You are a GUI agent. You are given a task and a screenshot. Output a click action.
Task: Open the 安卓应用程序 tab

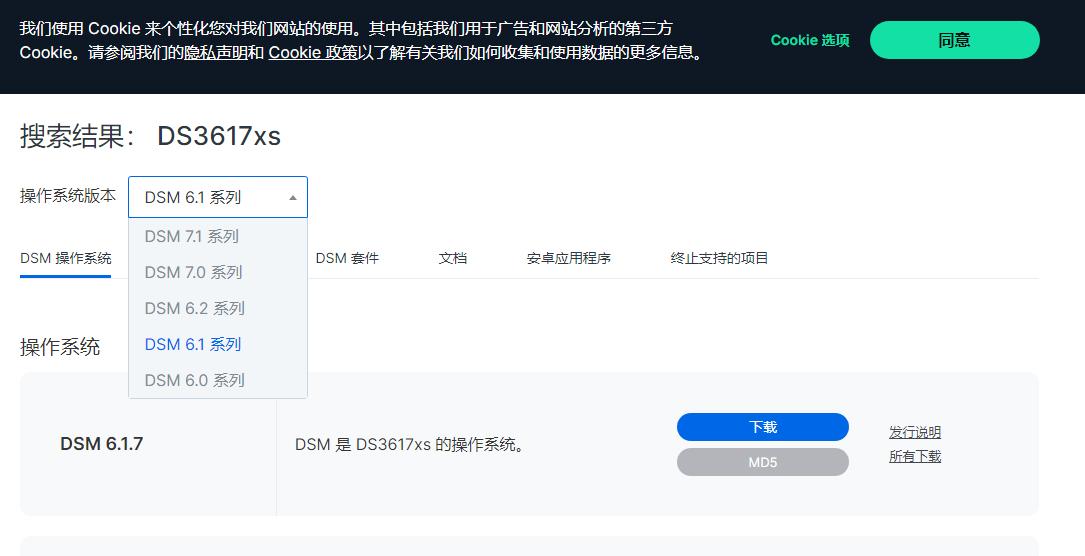(568, 259)
